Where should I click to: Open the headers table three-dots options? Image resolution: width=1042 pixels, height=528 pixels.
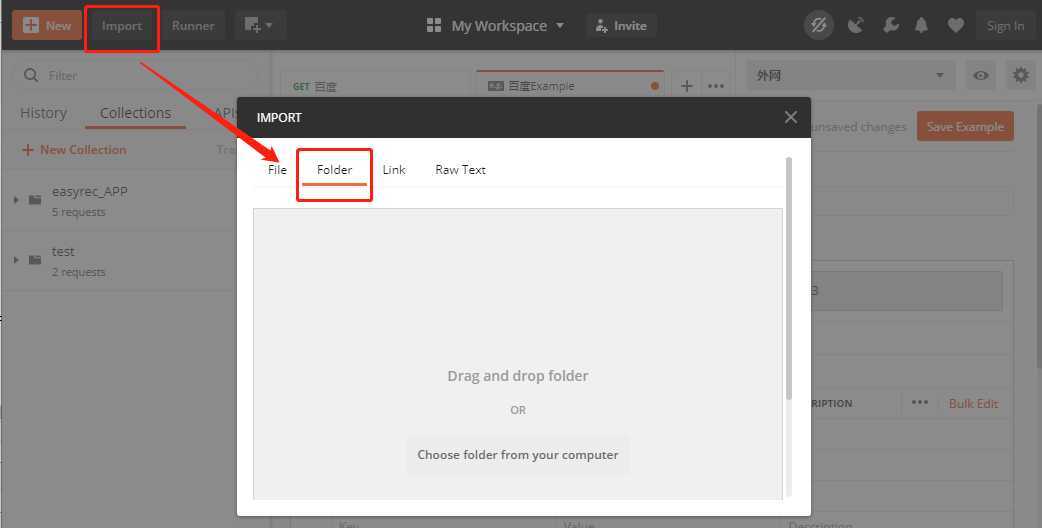[920, 403]
